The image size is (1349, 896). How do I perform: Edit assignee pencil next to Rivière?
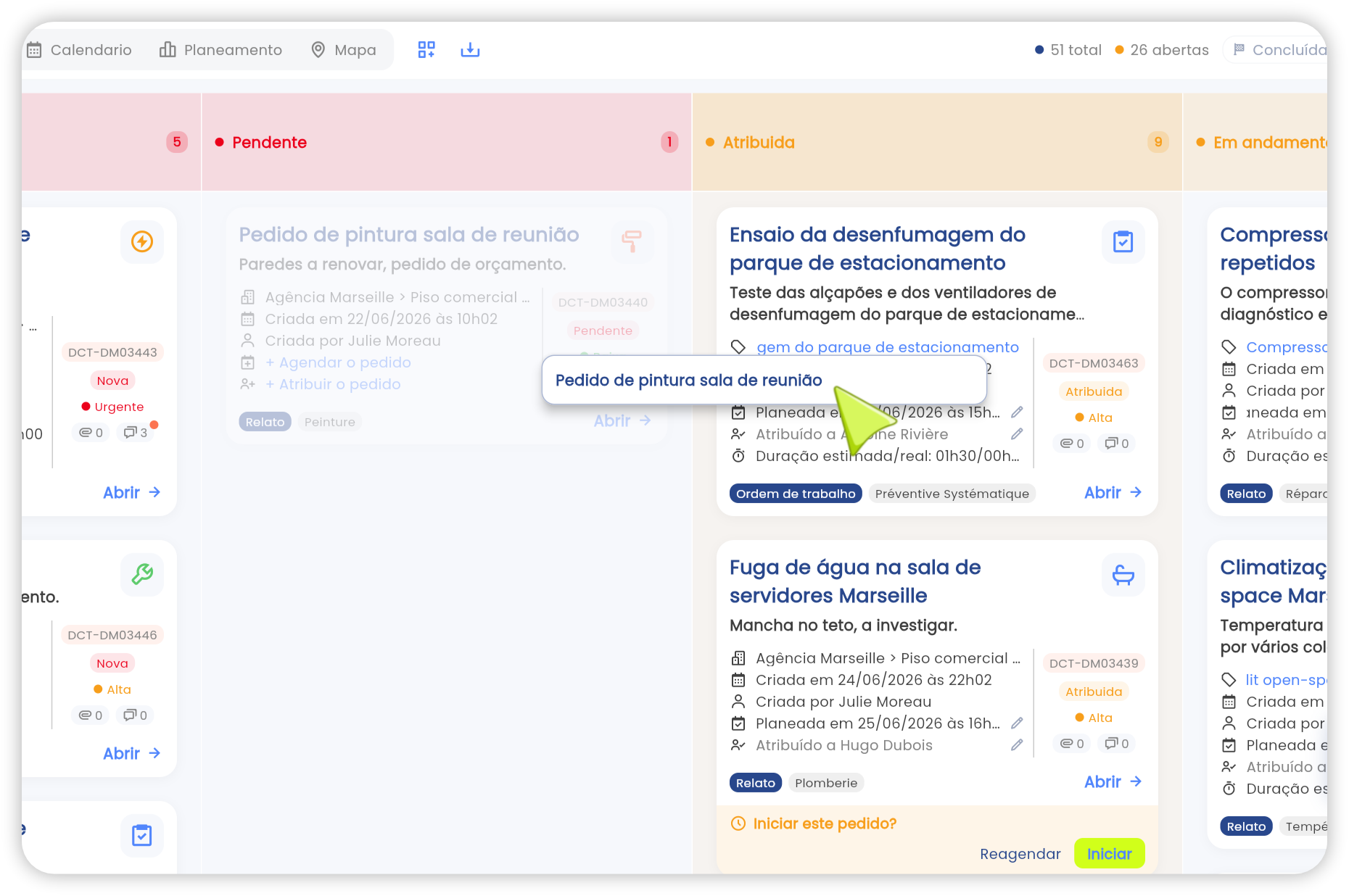pos(1017,434)
